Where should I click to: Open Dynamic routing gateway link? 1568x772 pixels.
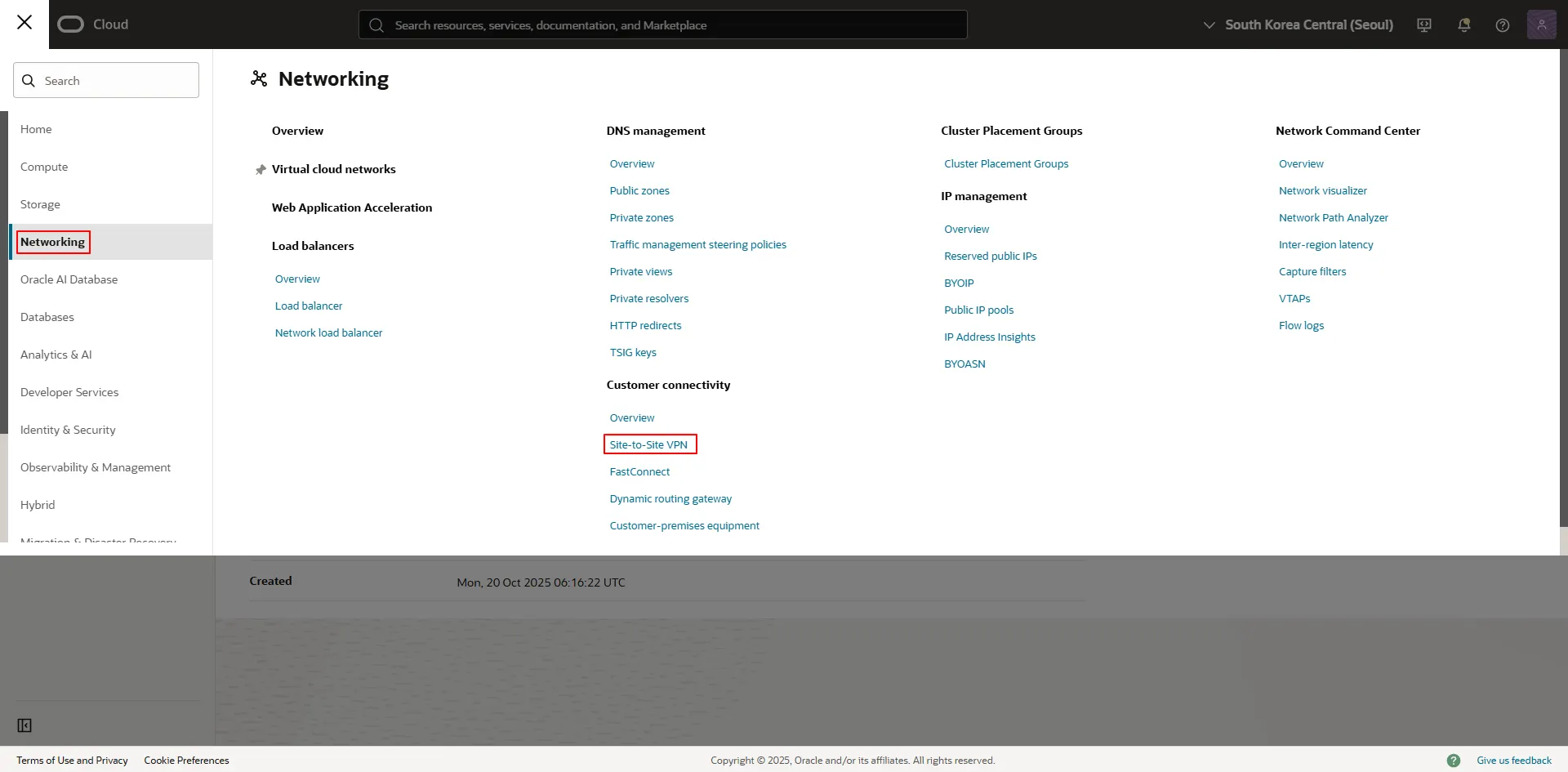pyautogui.click(x=670, y=498)
